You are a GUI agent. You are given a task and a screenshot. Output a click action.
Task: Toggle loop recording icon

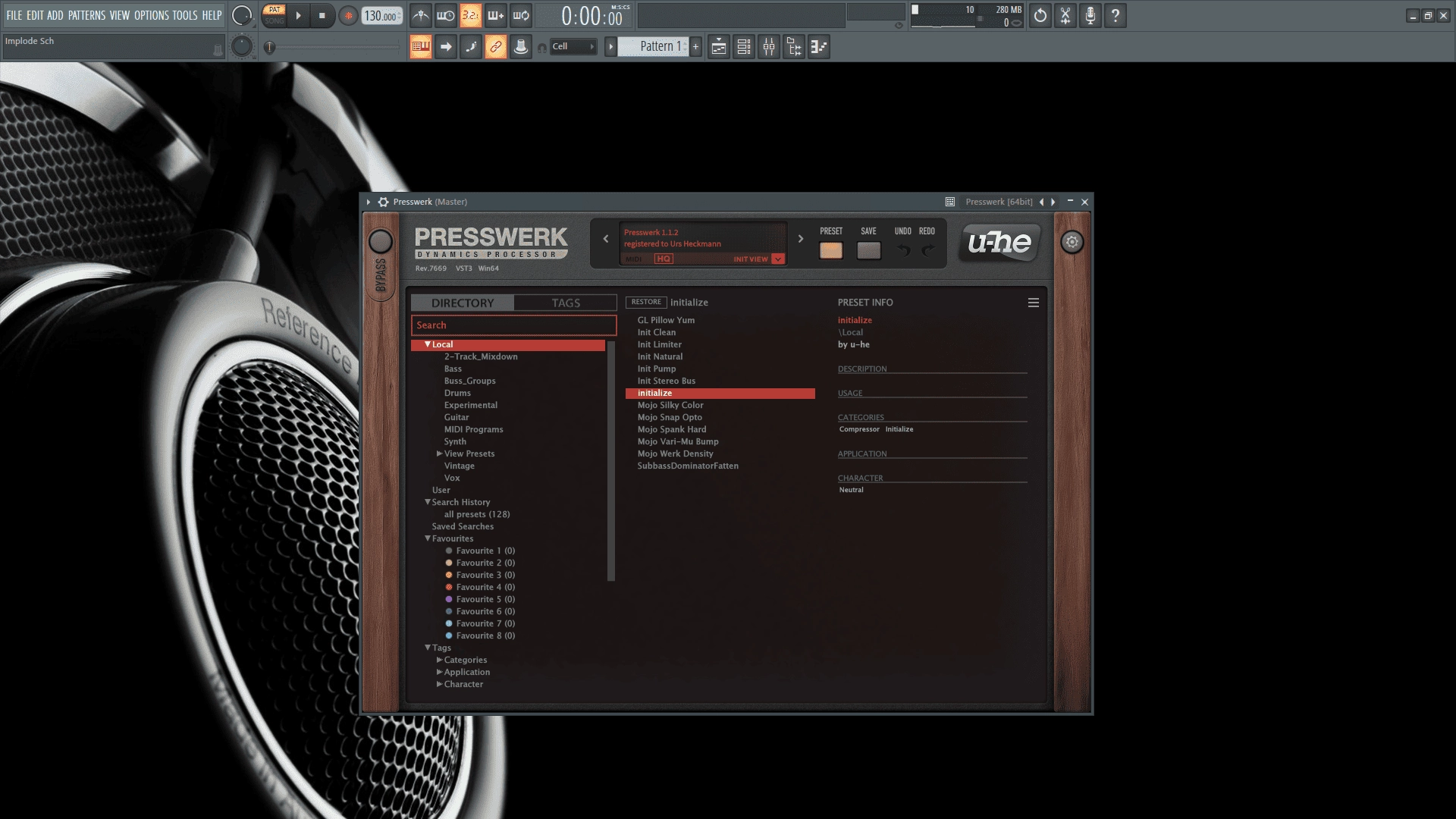521,15
